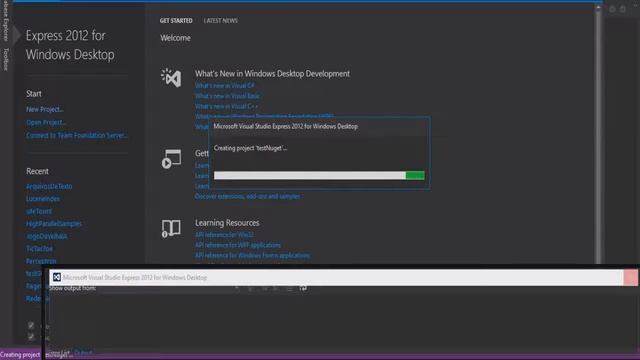The image size is (640, 360).
Task: Open recent project JogoDaVelhaIA
Action: (x=47, y=236)
